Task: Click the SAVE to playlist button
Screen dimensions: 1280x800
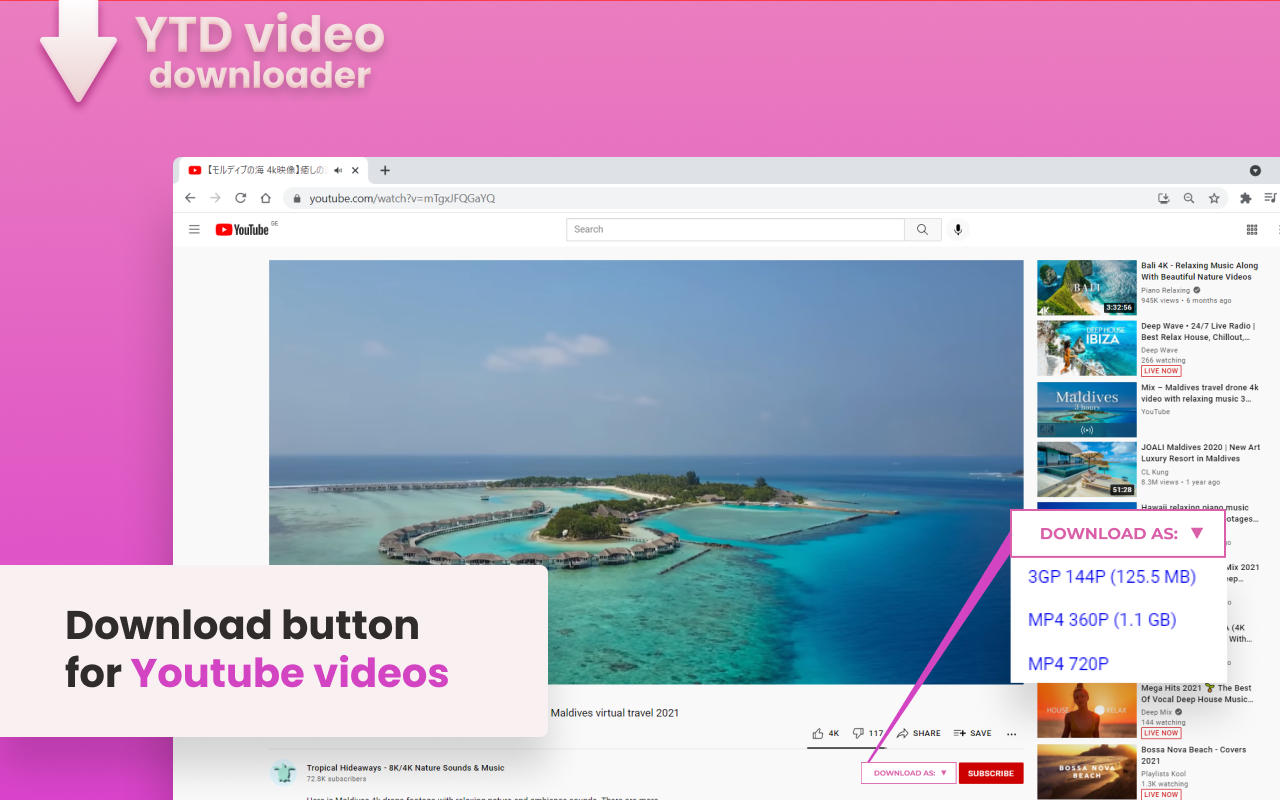Action: pos(972,733)
